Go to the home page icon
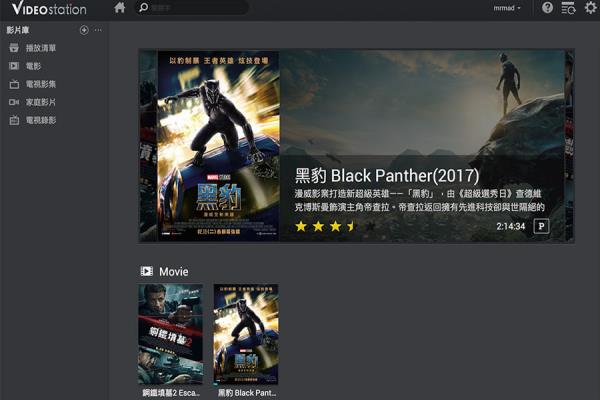The width and height of the screenshot is (600, 400). 120,7
